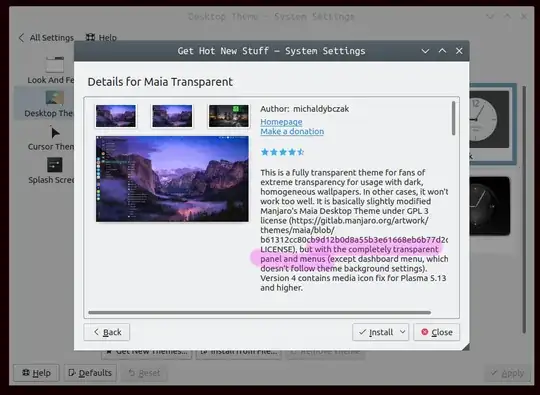Click the Apply button in System Settings
540x395 pixels.
tap(507, 373)
